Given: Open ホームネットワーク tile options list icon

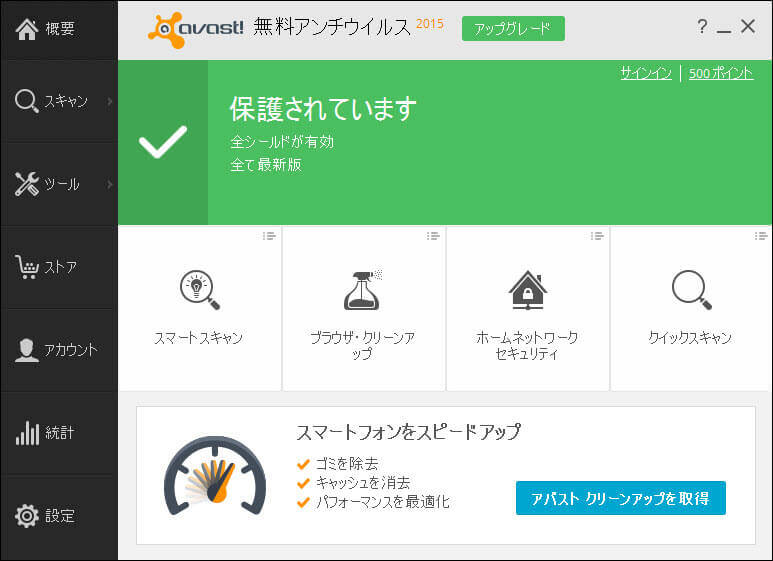Looking at the screenshot, I should [597, 236].
